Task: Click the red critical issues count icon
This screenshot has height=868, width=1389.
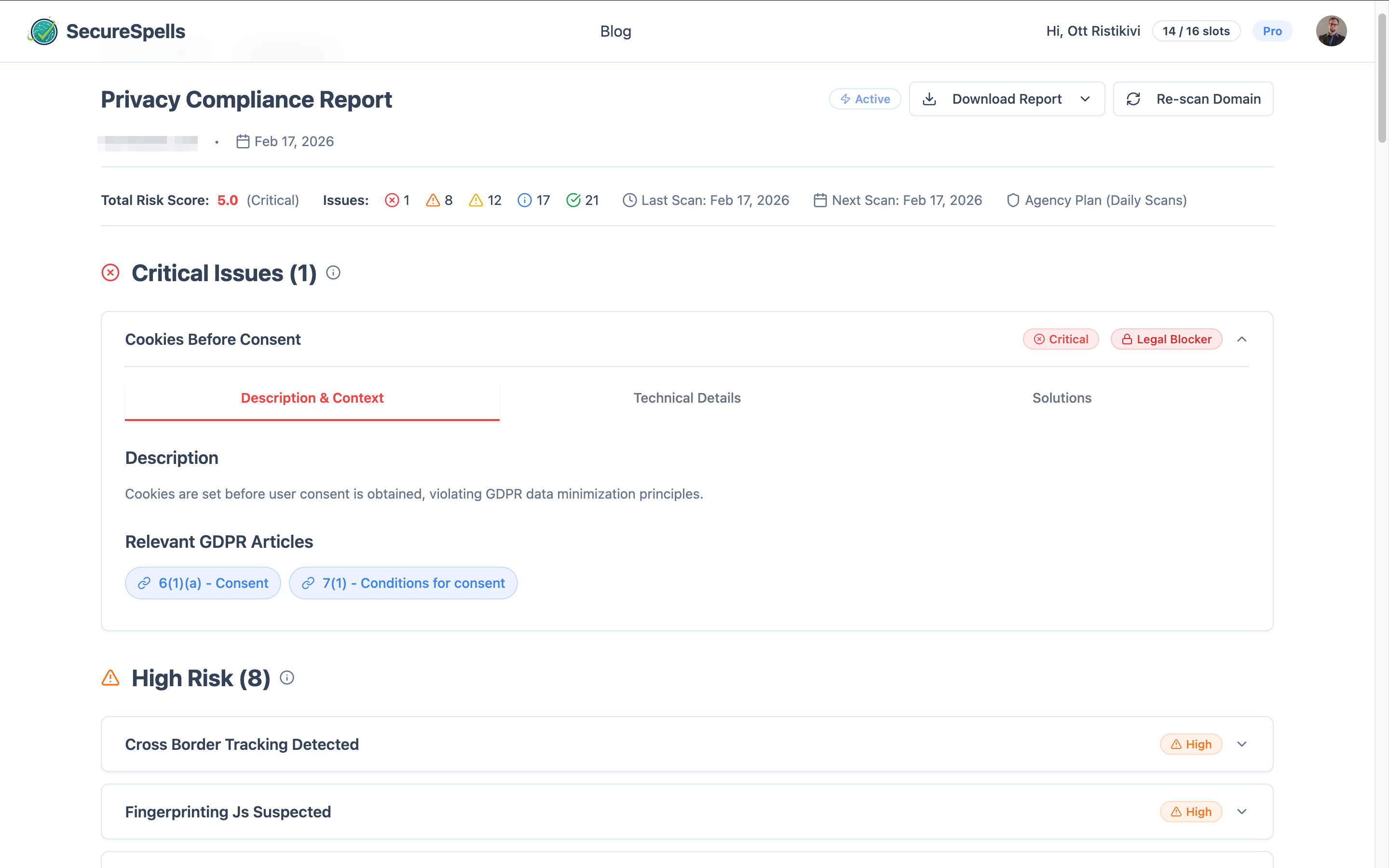Action: pos(392,200)
